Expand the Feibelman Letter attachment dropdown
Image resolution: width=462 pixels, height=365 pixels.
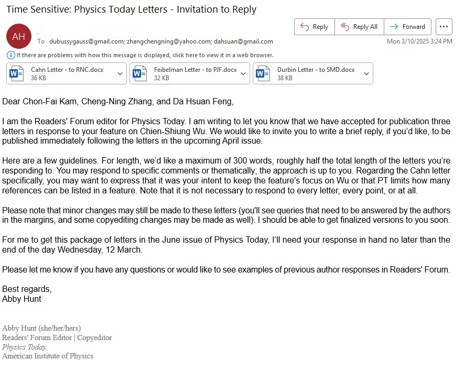[243, 74]
